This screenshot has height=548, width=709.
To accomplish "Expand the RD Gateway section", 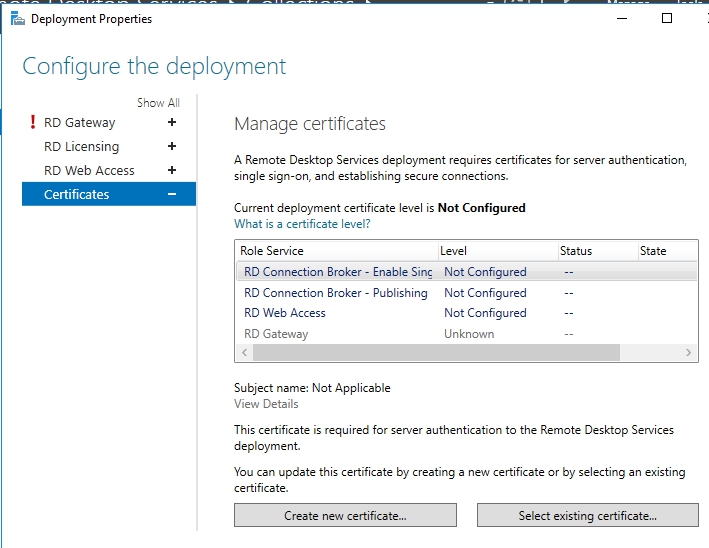I will 172,123.
